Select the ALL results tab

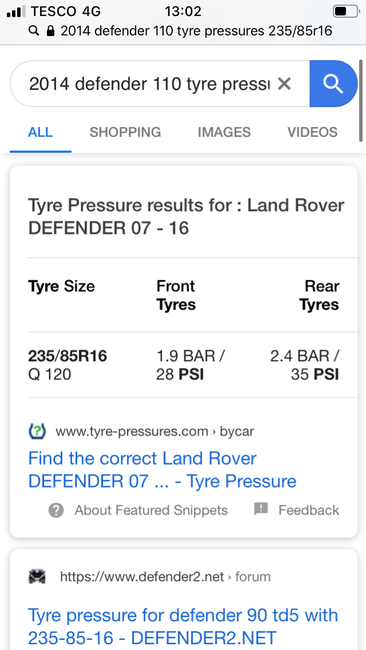[41, 132]
